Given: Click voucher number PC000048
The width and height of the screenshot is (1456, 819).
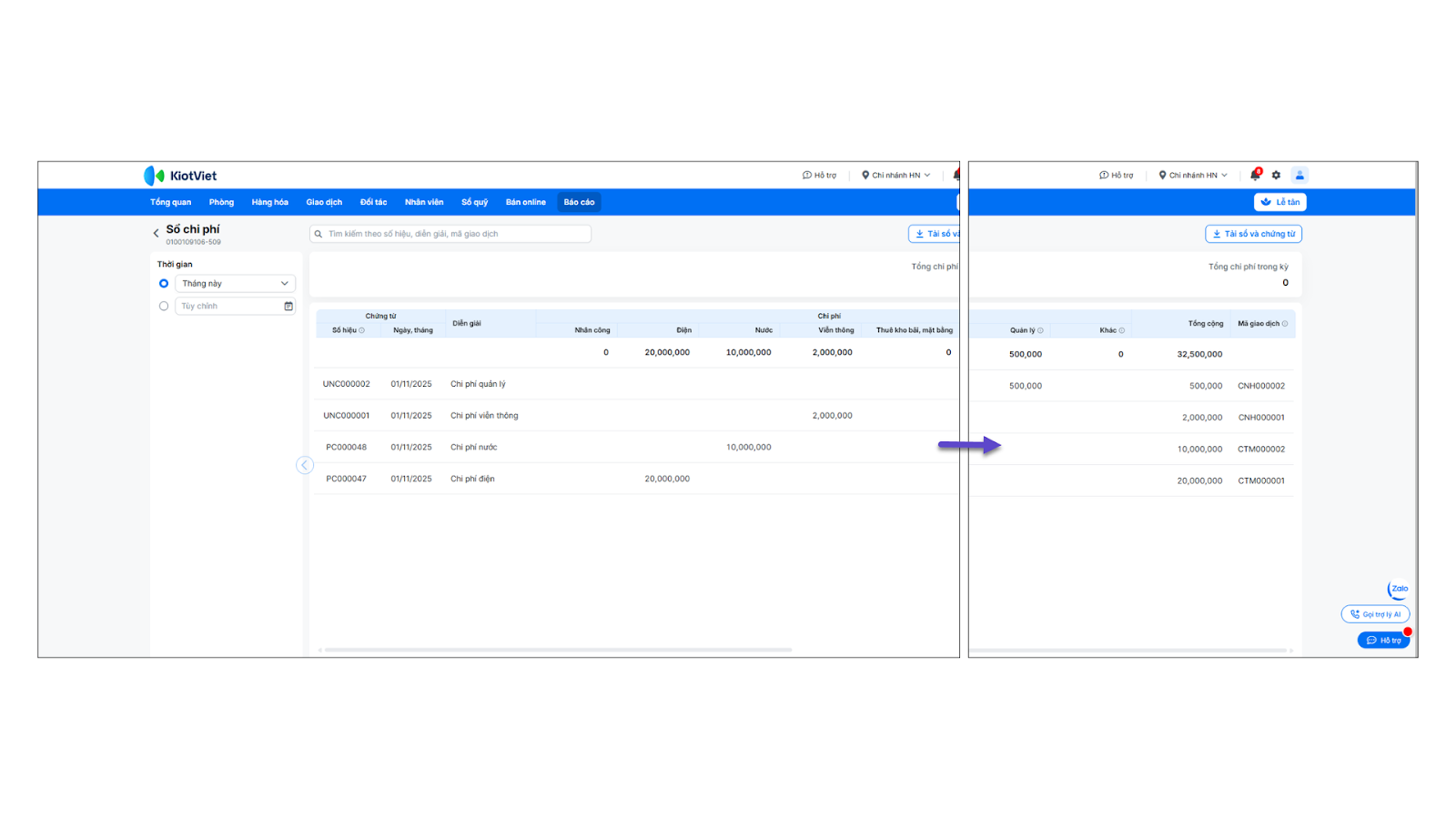Looking at the screenshot, I should click(x=347, y=448).
